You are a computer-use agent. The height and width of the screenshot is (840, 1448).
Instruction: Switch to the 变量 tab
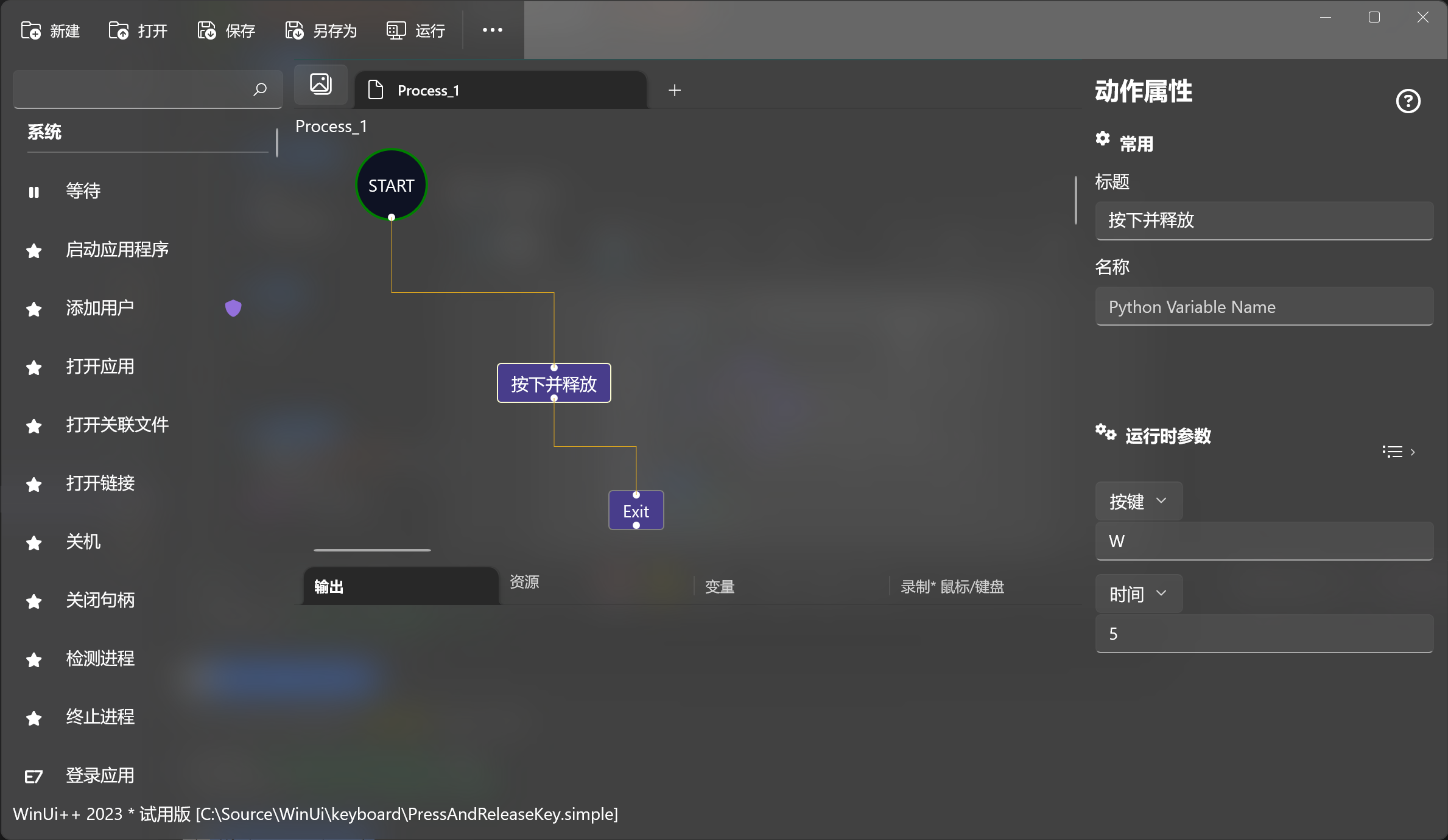click(x=720, y=586)
